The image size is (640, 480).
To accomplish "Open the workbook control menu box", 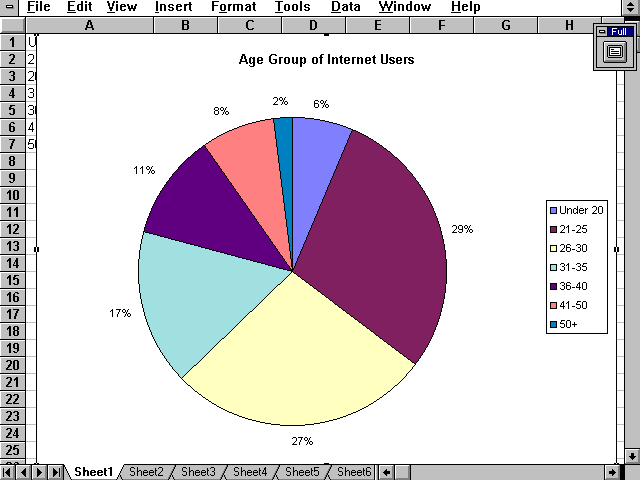I will click(x=10, y=7).
